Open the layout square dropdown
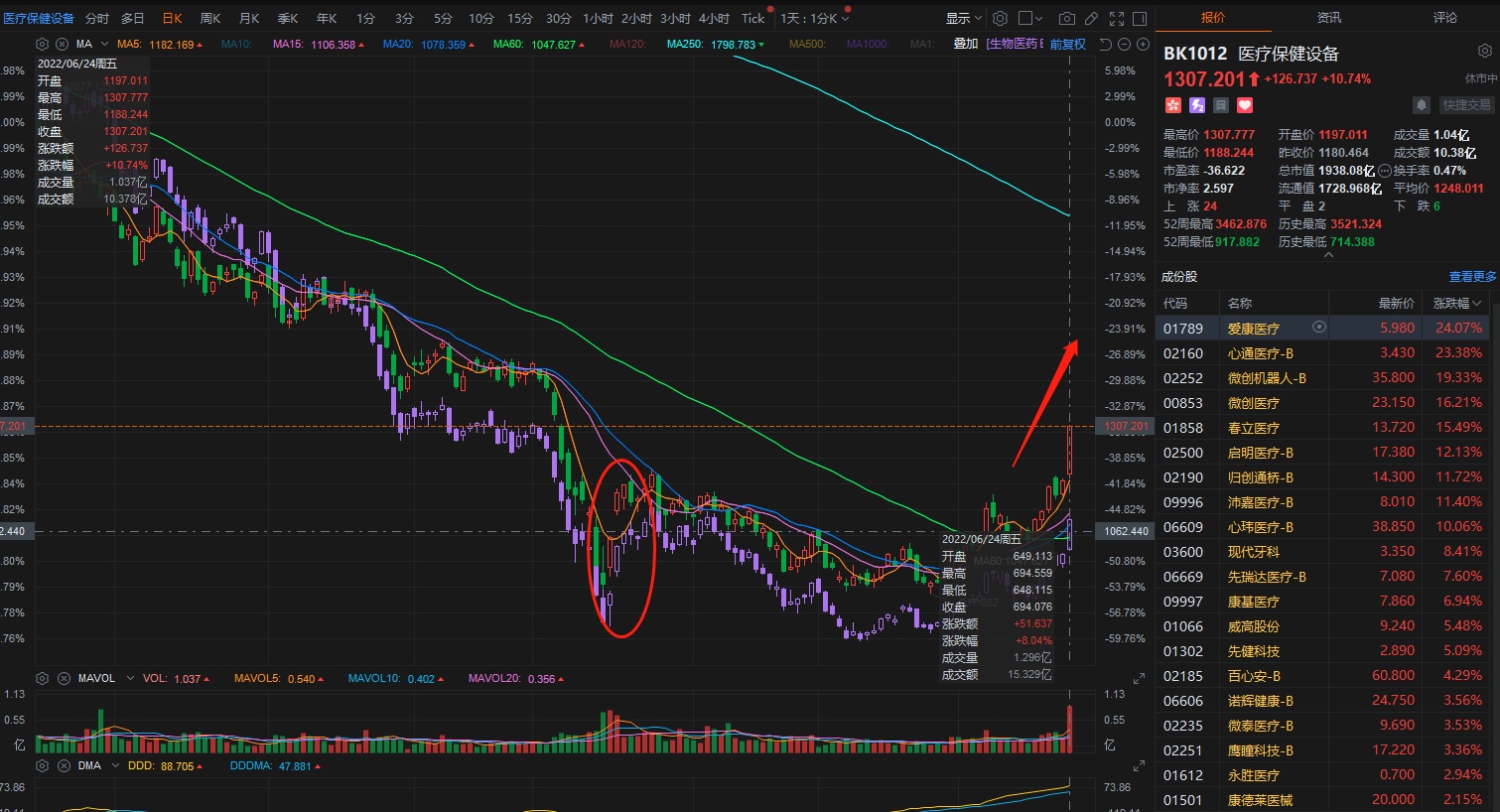 point(1031,19)
